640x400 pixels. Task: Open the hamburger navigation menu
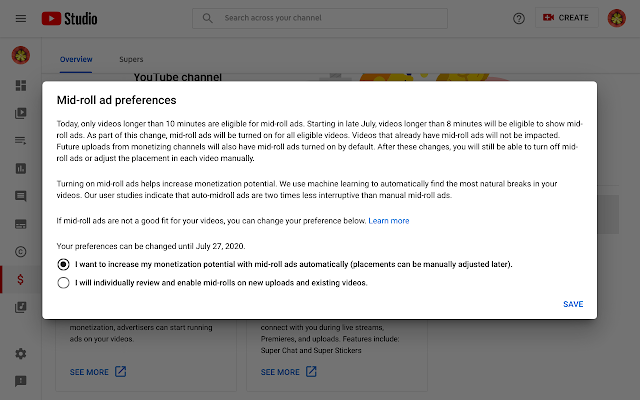[x=21, y=18]
